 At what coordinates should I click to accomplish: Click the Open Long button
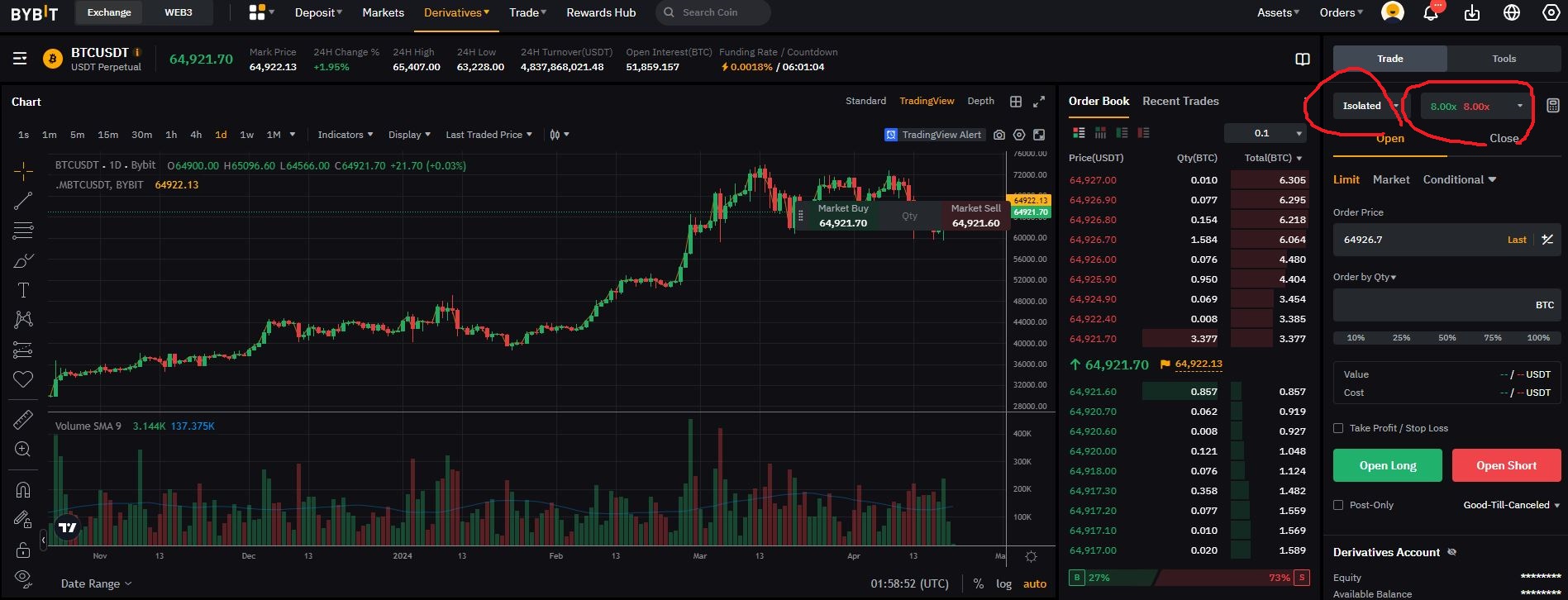(1388, 465)
